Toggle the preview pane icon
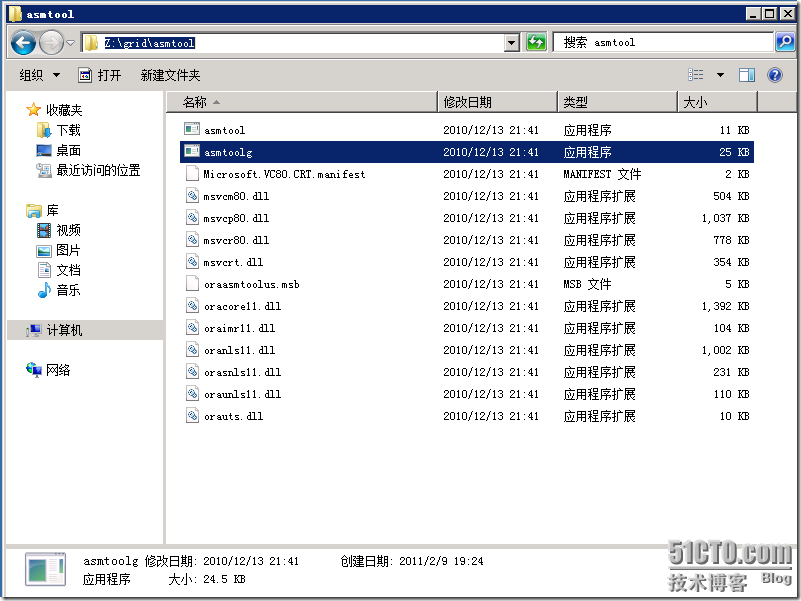This screenshot has height=601, width=801. point(747,75)
